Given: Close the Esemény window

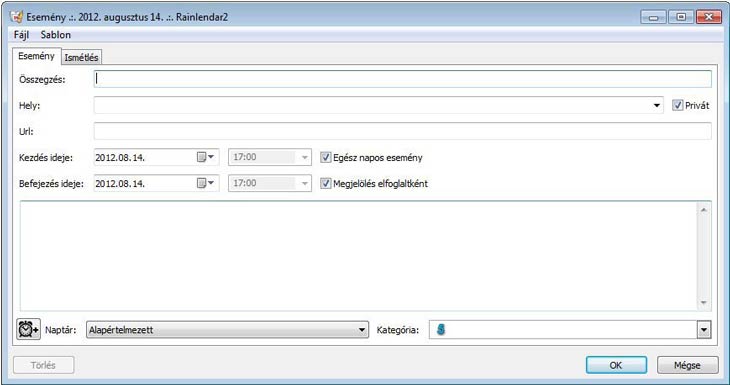Looking at the screenshot, I should [709, 17].
